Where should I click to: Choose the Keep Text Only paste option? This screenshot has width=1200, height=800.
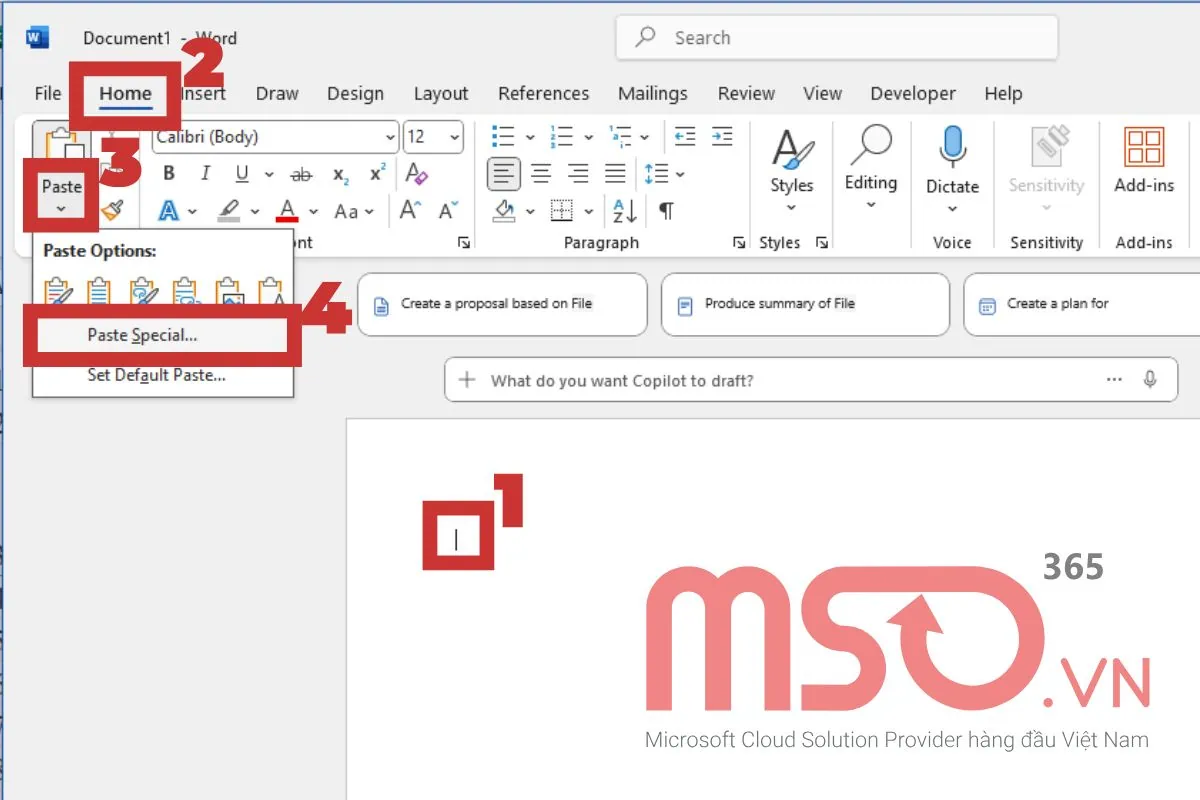coord(271,291)
